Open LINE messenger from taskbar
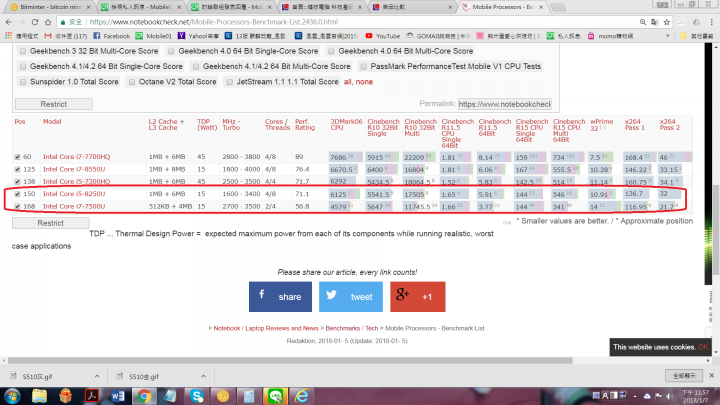720x405 pixels. (x=276, y=396)
